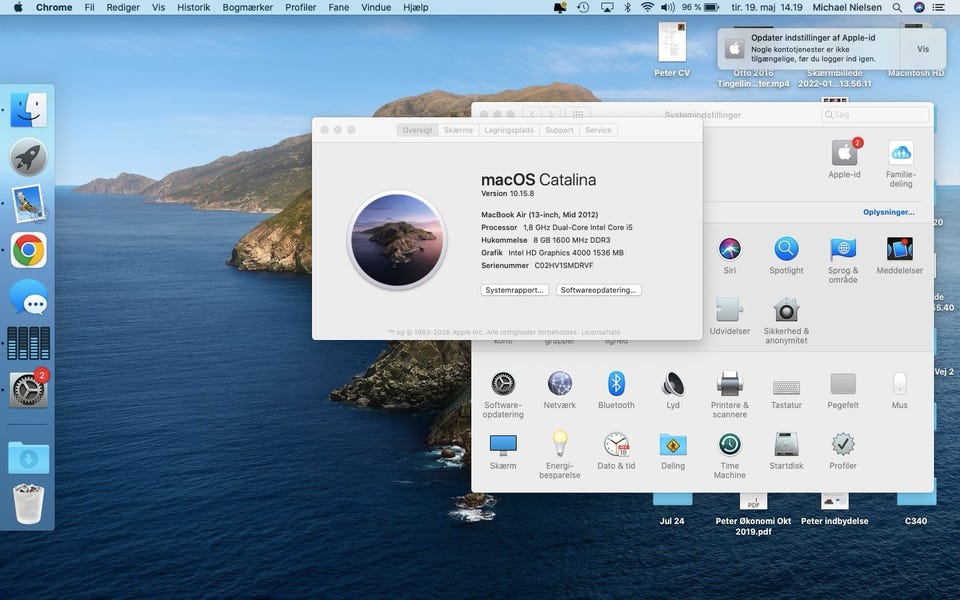
Task: Select Peter Økonomi Okt 2019.pdf on desktop
Action: coord(753,514)
